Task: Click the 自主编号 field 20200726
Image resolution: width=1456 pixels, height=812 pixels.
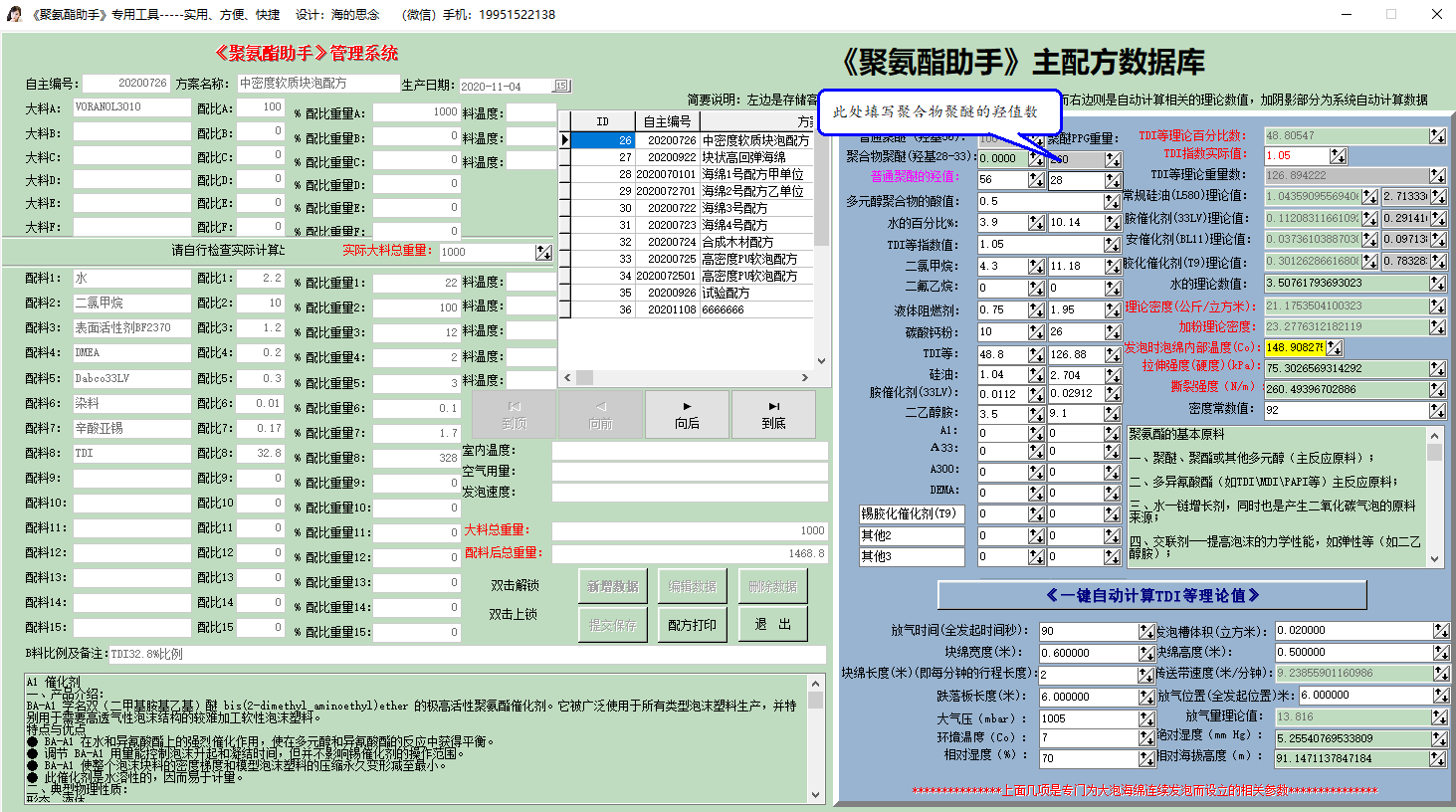Action: point(125,84)
